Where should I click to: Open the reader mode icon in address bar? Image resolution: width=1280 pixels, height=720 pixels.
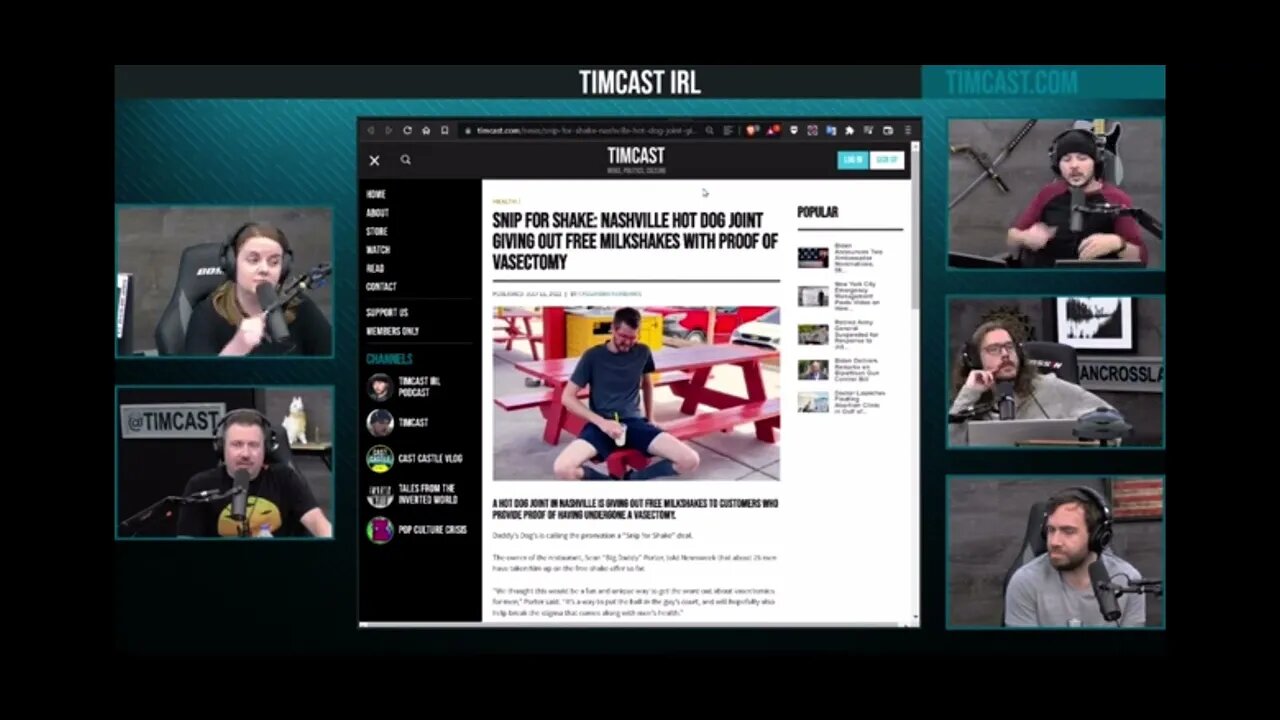point(728,130)
